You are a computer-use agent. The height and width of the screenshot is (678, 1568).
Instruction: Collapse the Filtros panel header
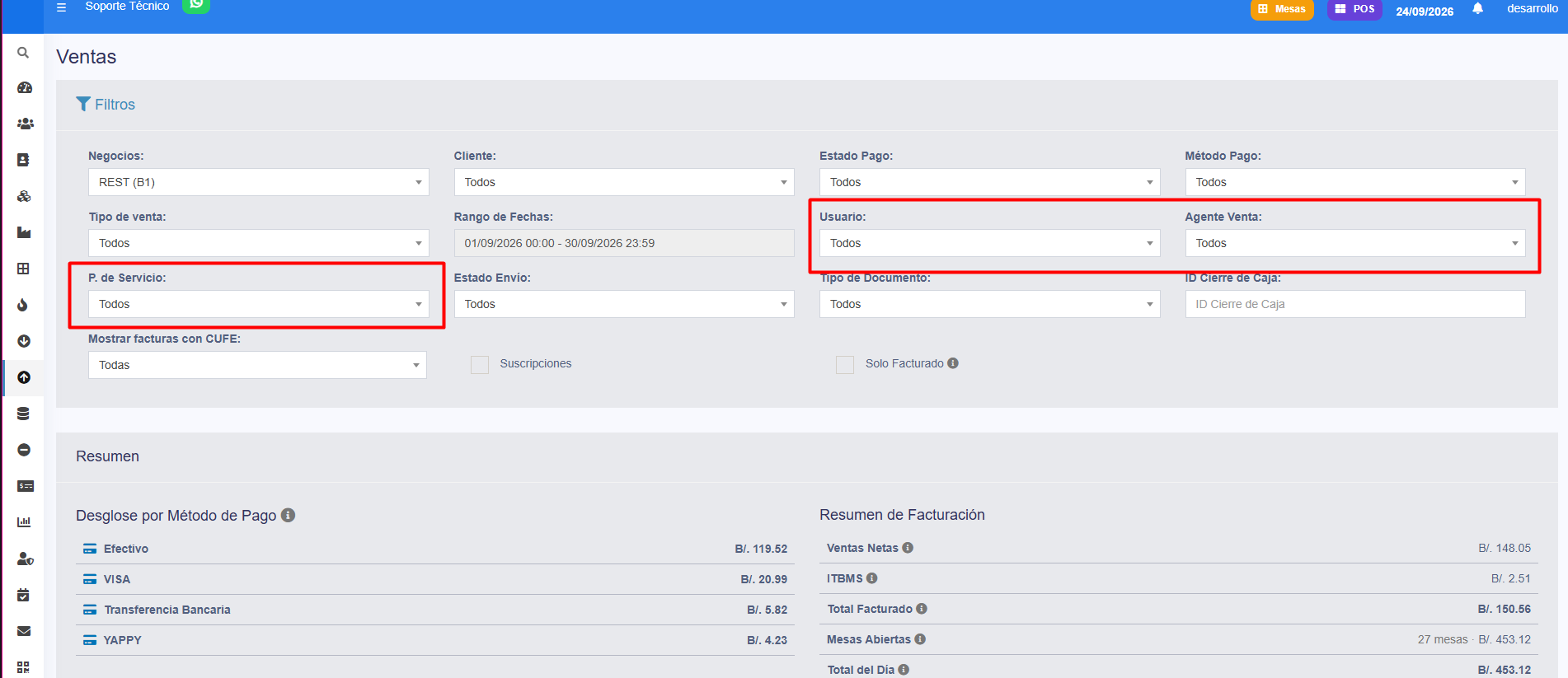click(106, 105)
